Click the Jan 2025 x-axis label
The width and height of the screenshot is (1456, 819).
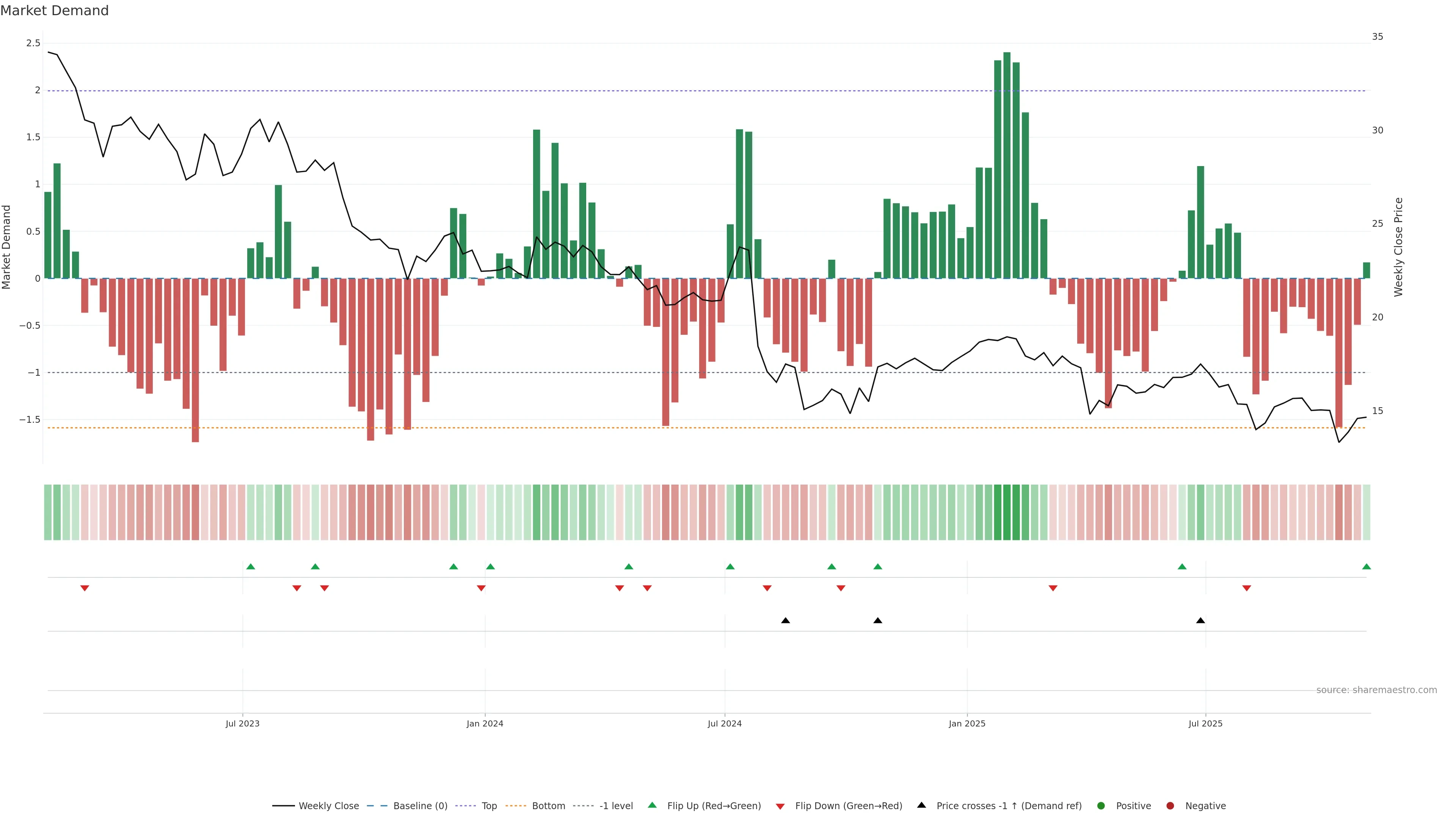(966, 724)
